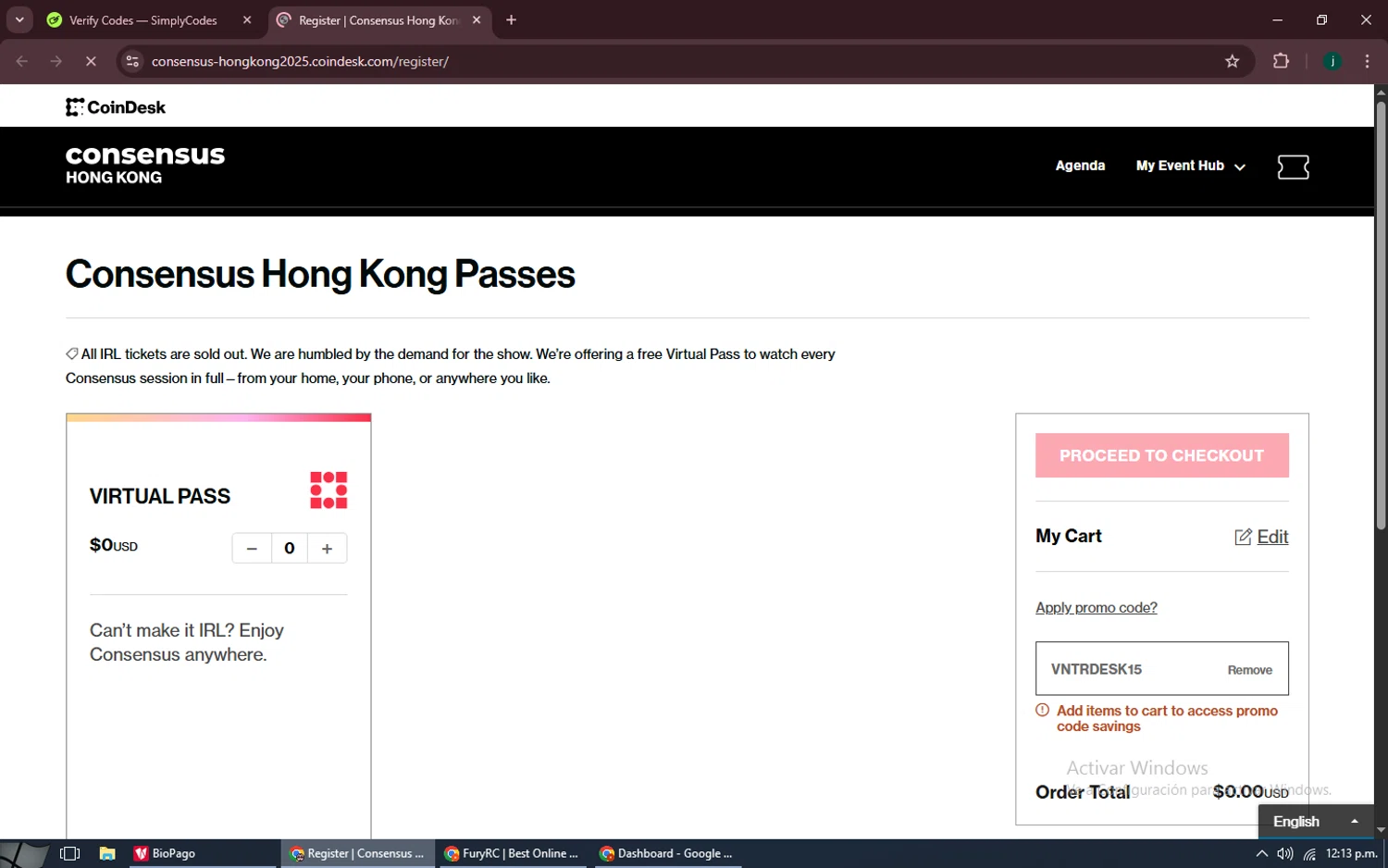Switch to Dashboard Google taskbar window

tap(666, 853)
